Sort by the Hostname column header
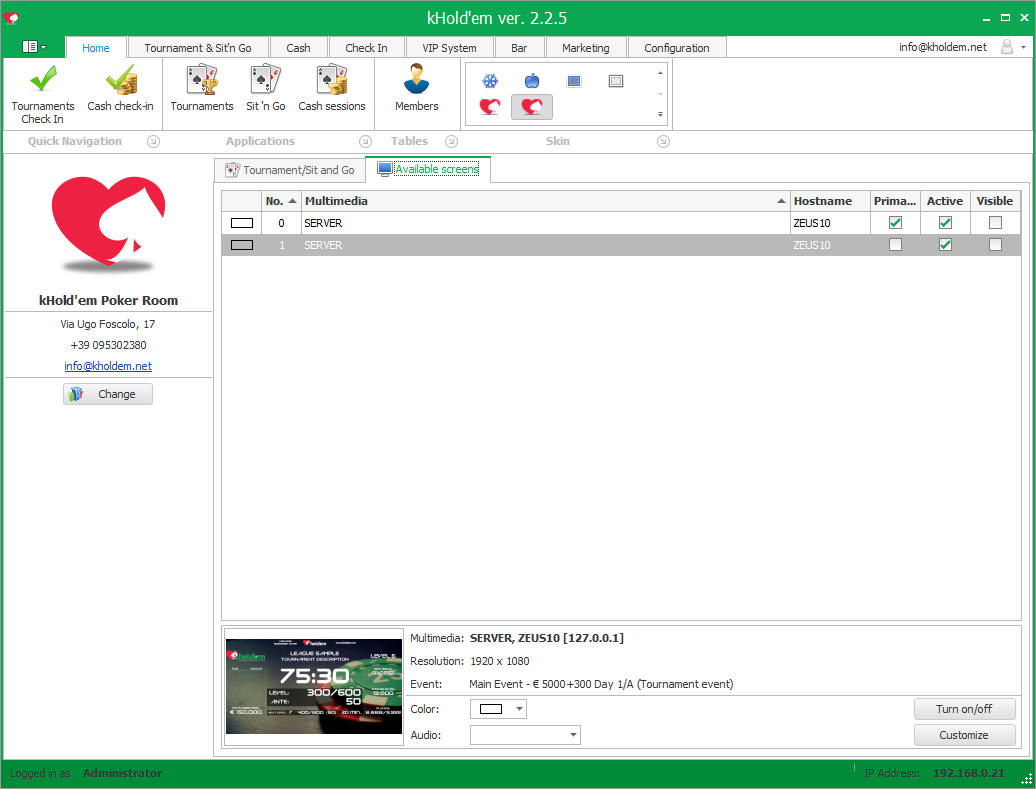 pos(830,201)
